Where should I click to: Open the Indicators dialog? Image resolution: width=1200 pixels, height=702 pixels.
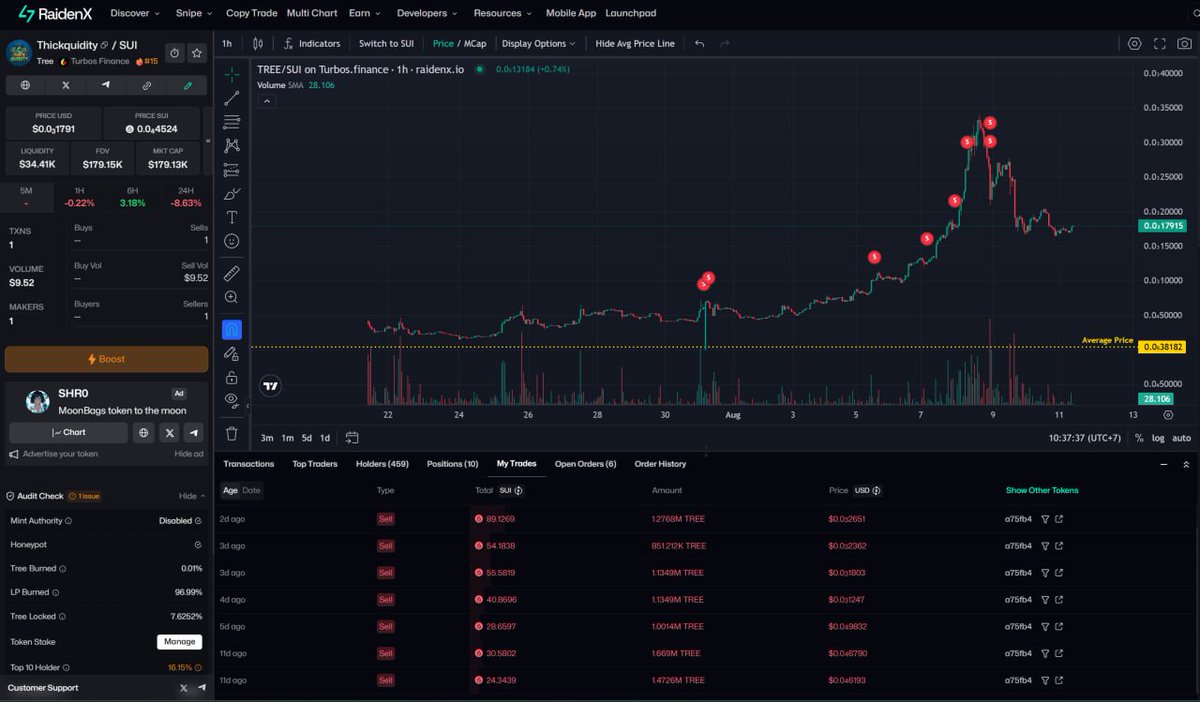coord(312,43)
